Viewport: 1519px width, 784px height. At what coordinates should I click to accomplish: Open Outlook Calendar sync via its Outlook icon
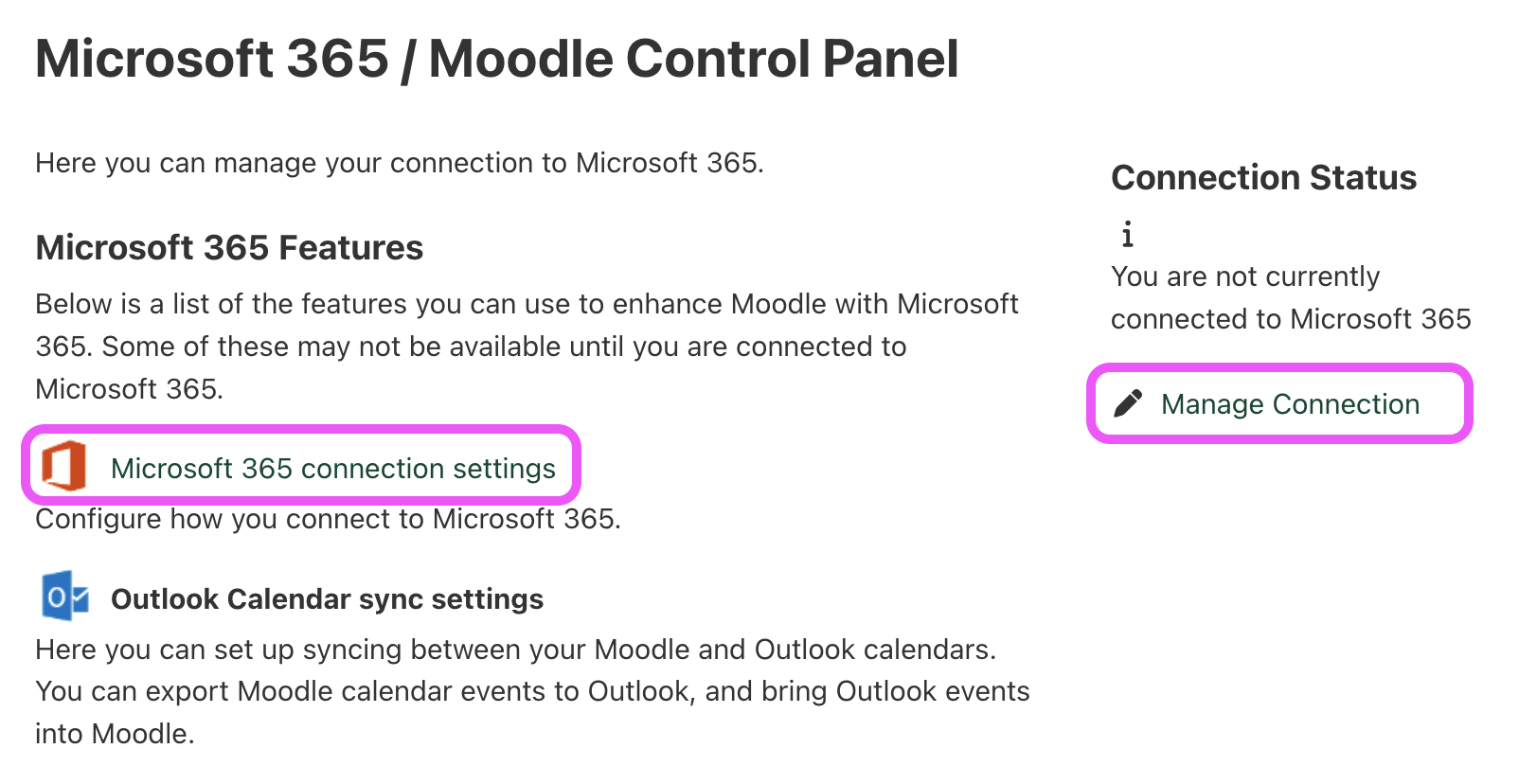[x=63, y=597]
